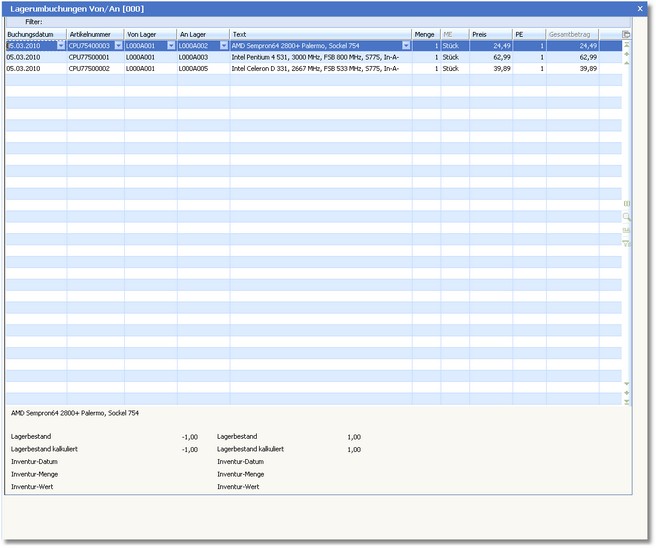
Task: Click the Filter bar above the grid
Action: pos(320,21)
